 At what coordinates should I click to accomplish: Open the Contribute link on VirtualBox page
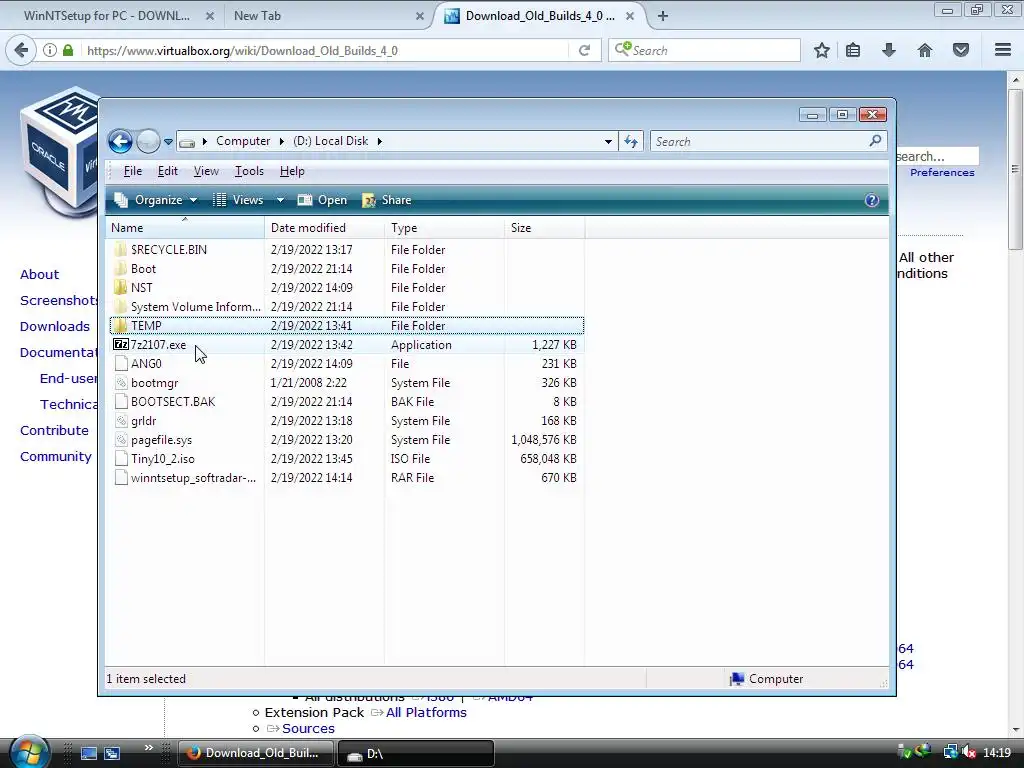tap(54, 430)
